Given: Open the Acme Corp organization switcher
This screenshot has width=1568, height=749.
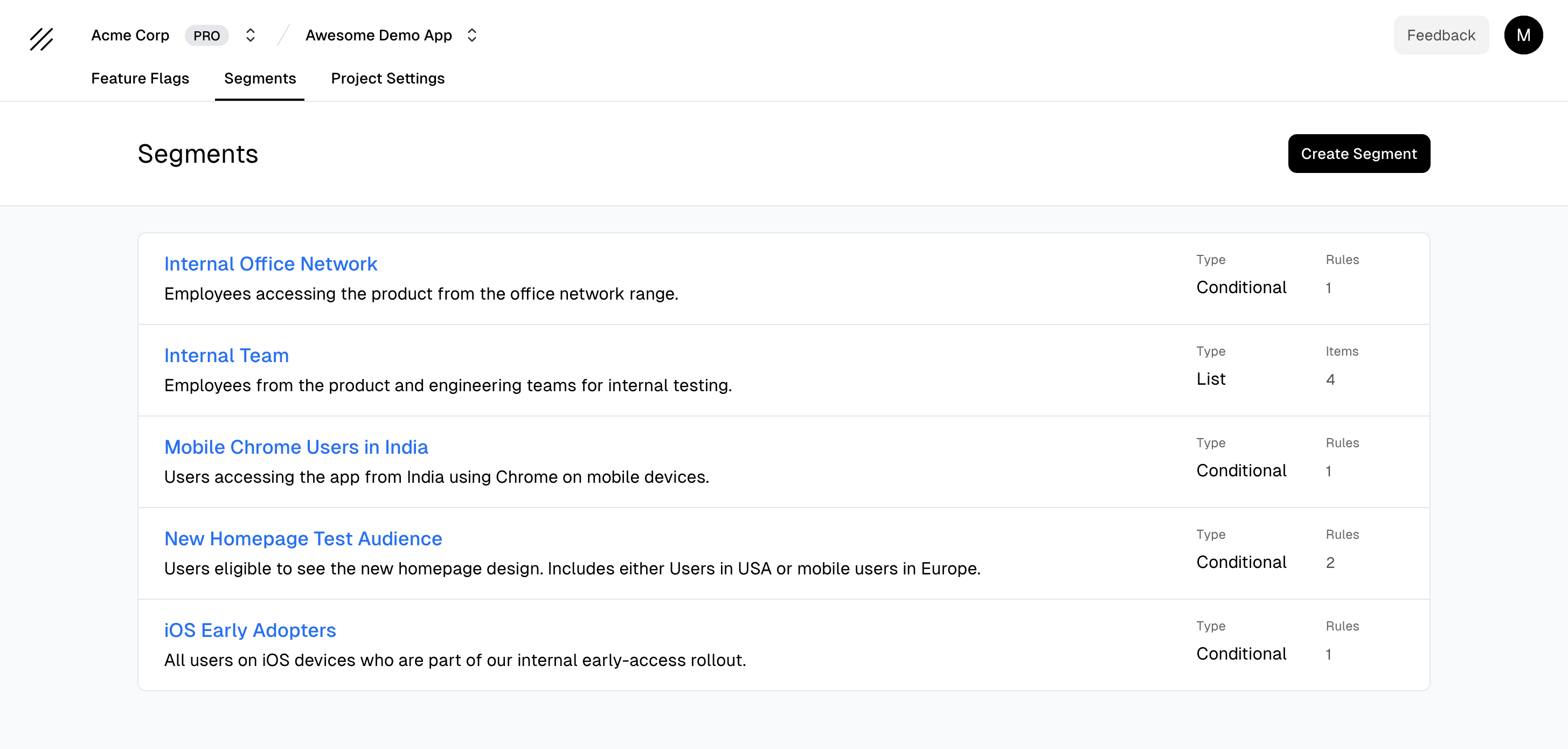Looking at the screenshot, I should click(x=130, y=34).
